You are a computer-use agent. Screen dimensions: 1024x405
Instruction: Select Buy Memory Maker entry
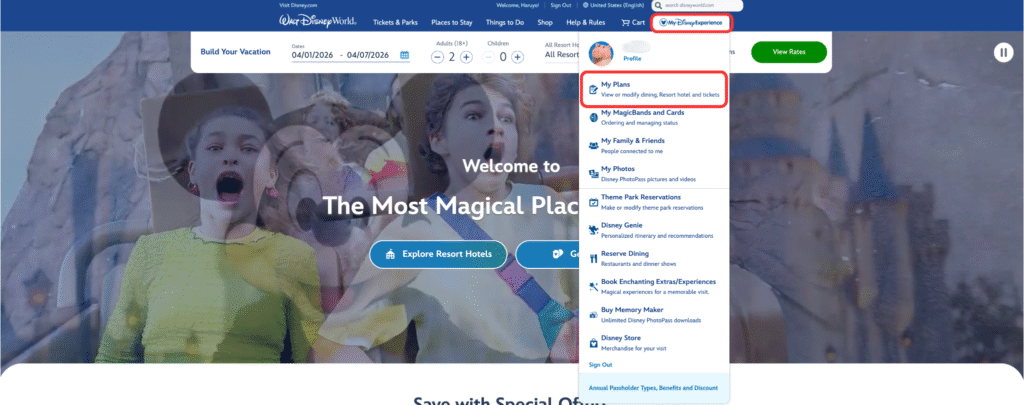654,315
